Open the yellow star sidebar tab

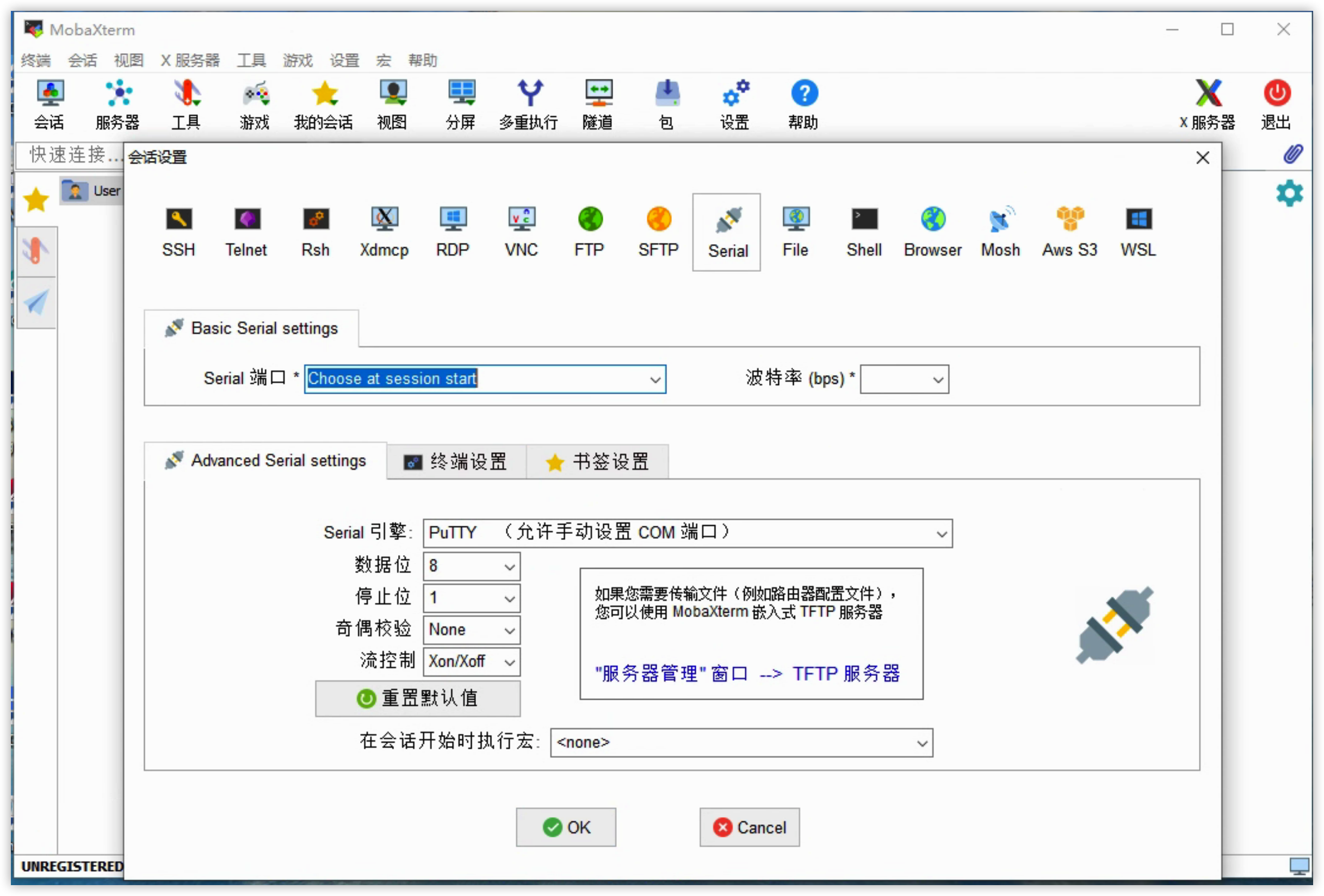(36, 200)
